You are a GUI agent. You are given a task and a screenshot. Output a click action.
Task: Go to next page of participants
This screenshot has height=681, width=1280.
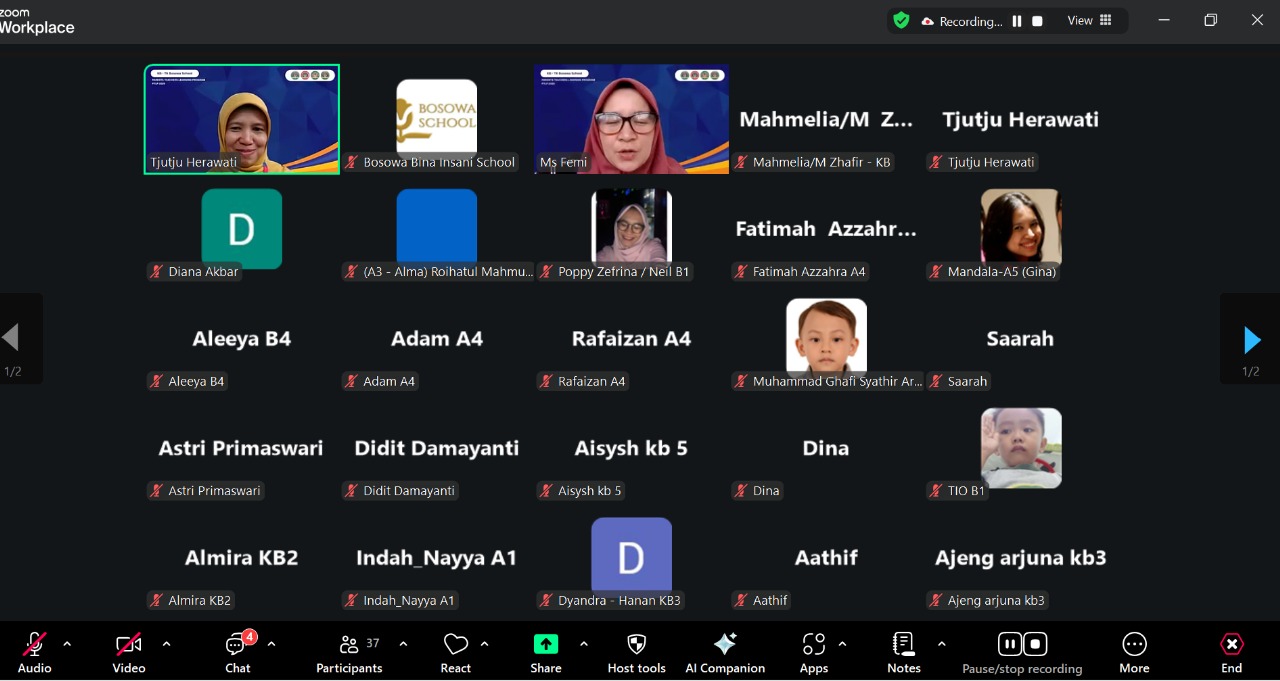[x=1251, y=340]
